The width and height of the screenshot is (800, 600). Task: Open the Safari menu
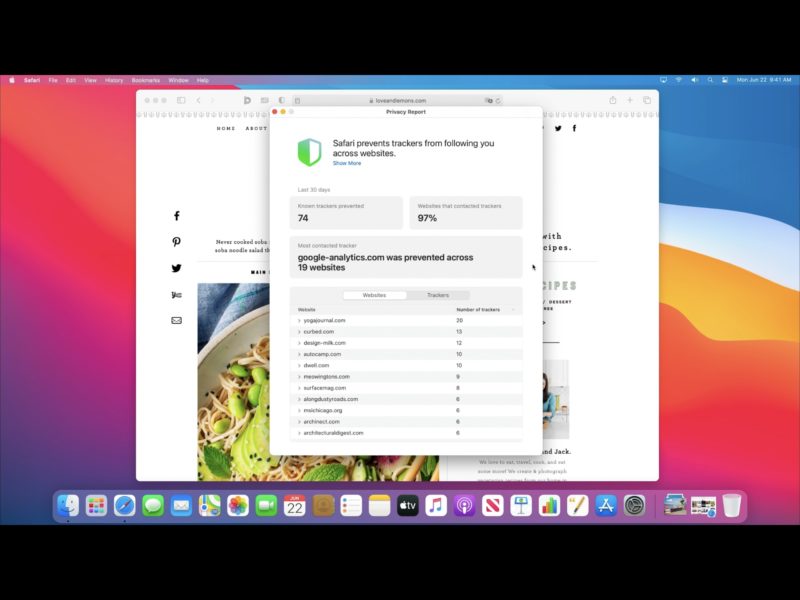pyautogui.click(x=32, y=80)
